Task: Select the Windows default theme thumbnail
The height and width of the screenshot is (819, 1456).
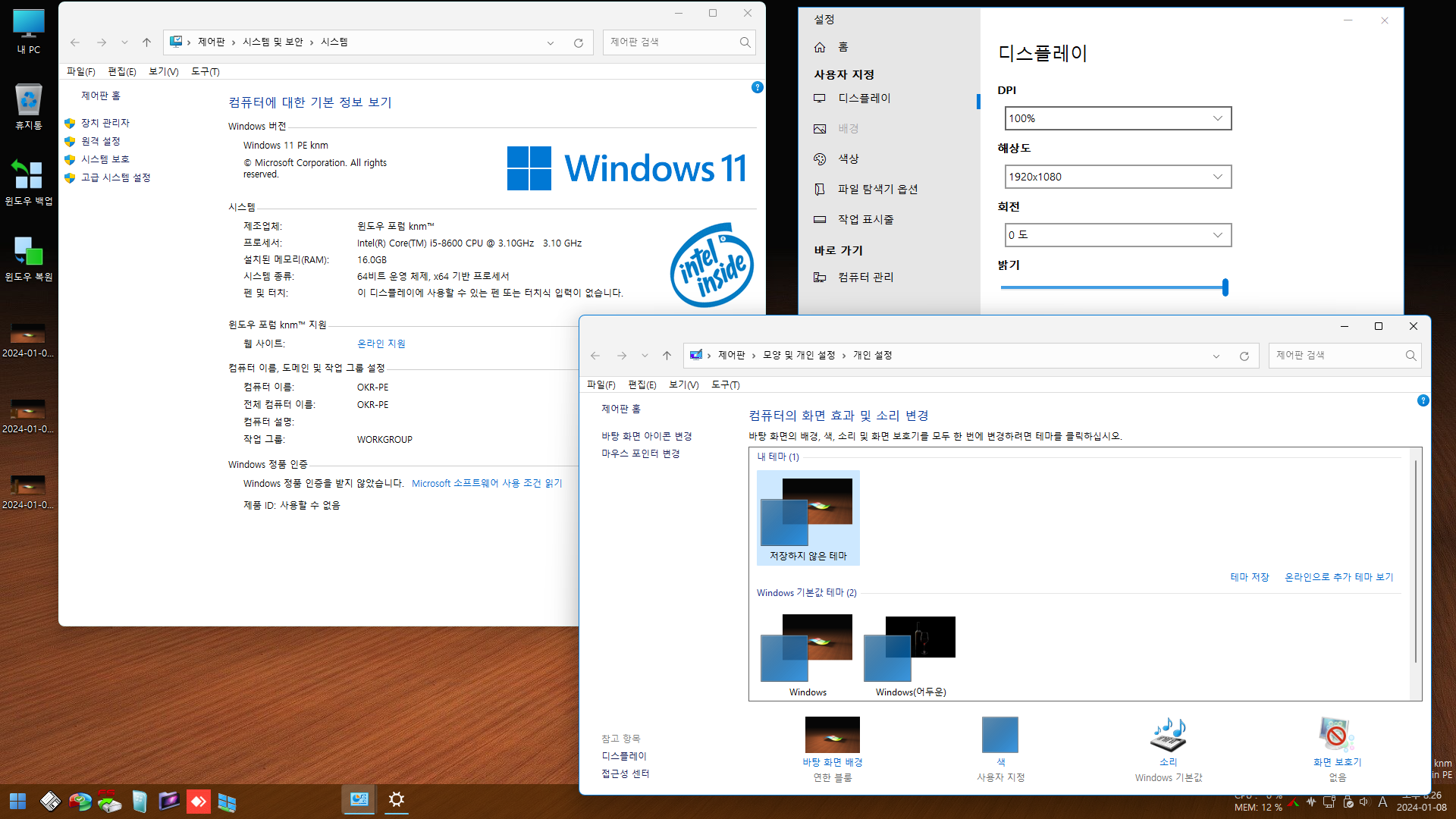Action: pyautogui.click(x=808, y=654)
